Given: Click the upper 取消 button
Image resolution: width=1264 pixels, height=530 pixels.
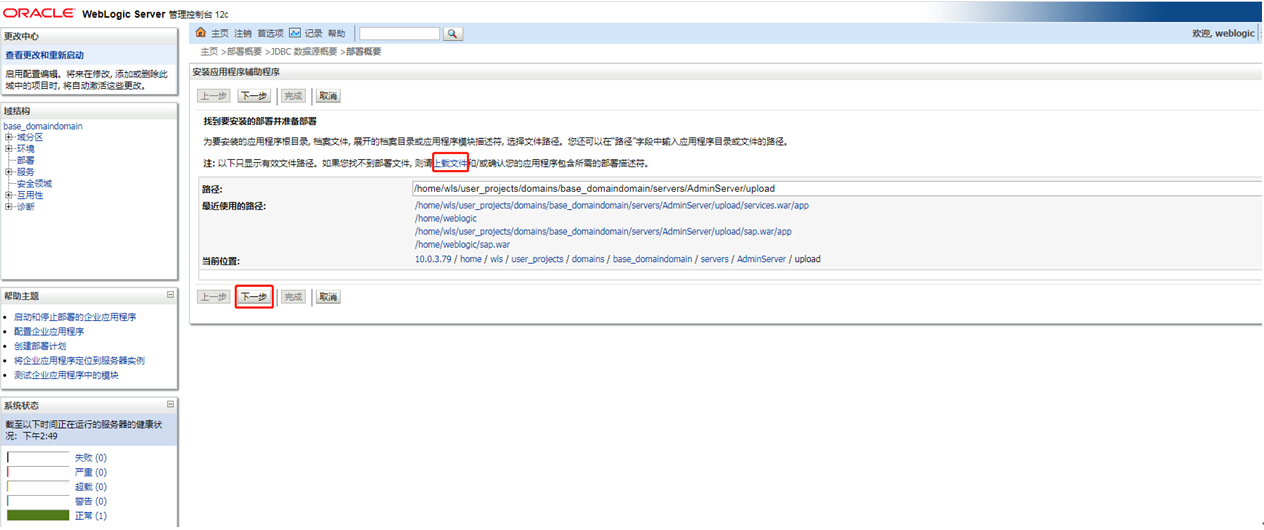Looking at the screenshot, I should click(x=328, y=96).
